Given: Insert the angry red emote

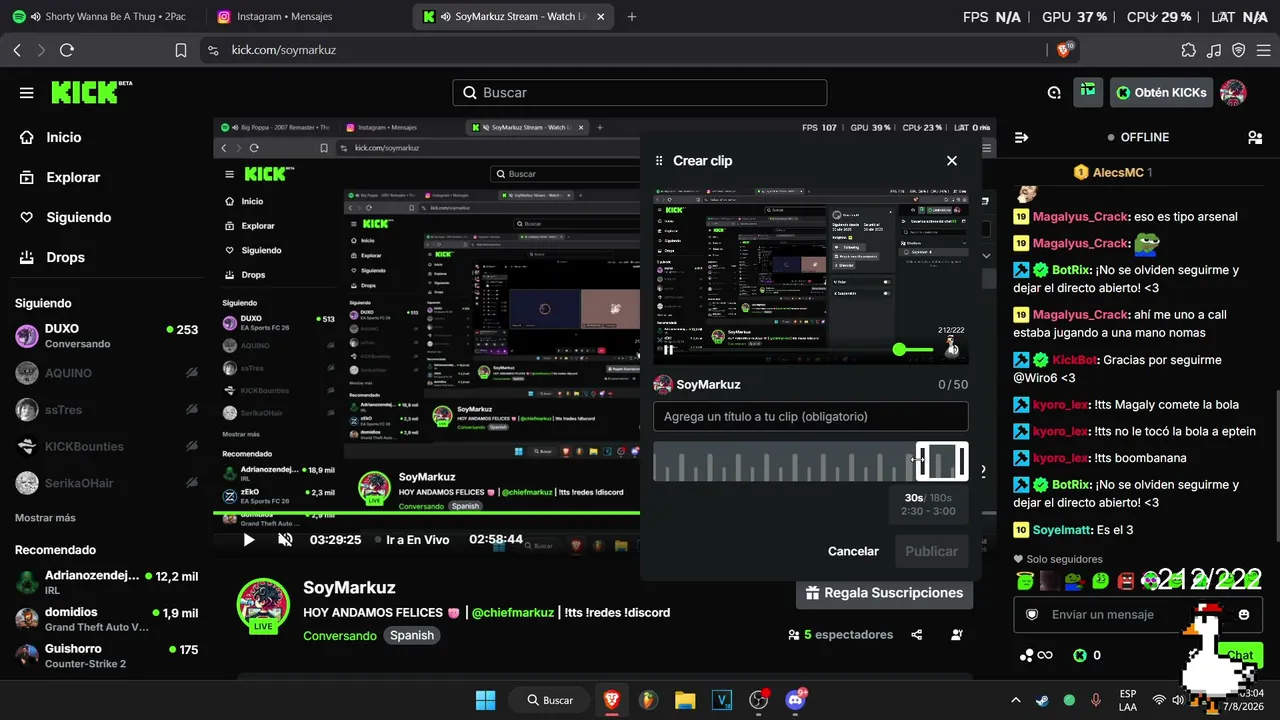Looking at the screenshot, I should point(1127,580).
